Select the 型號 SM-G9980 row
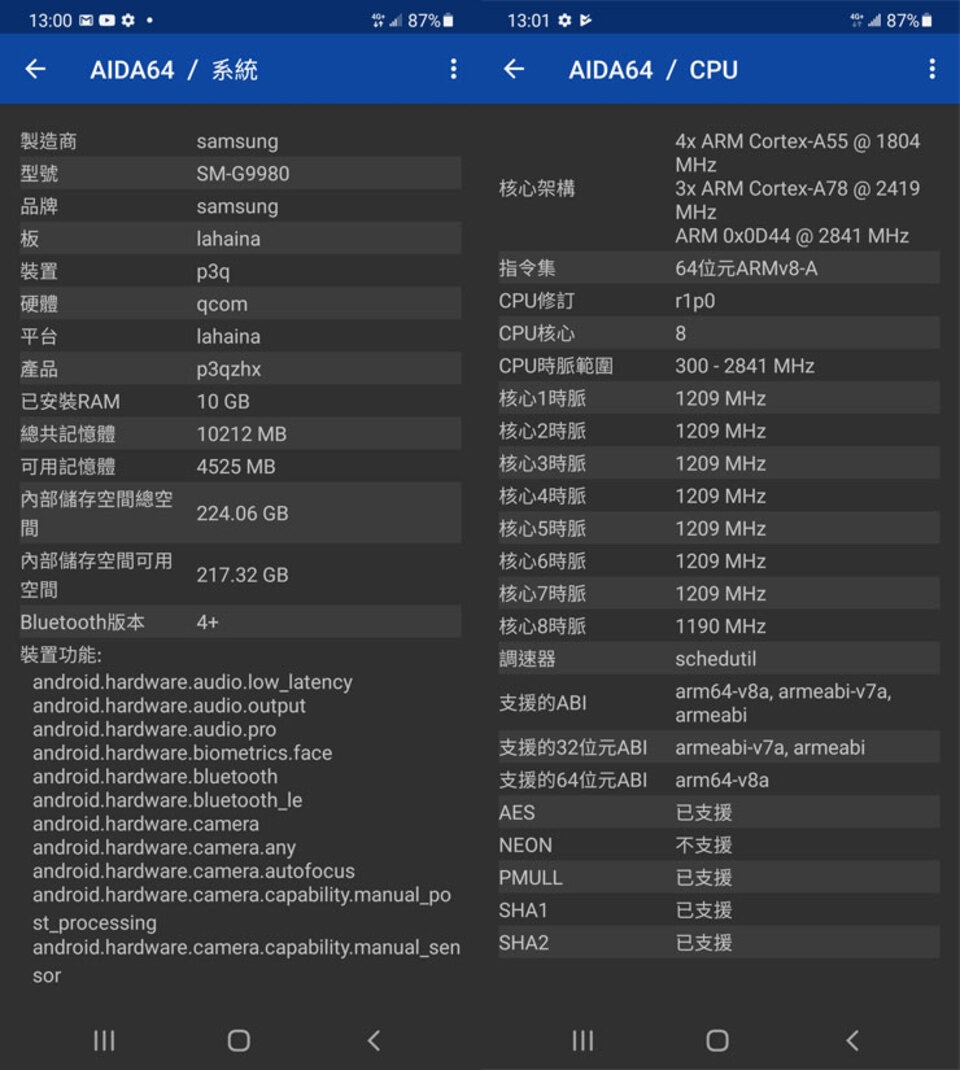Image resolution: width=960 pixels, height=1070 pixels. click(x=240, y=173)
